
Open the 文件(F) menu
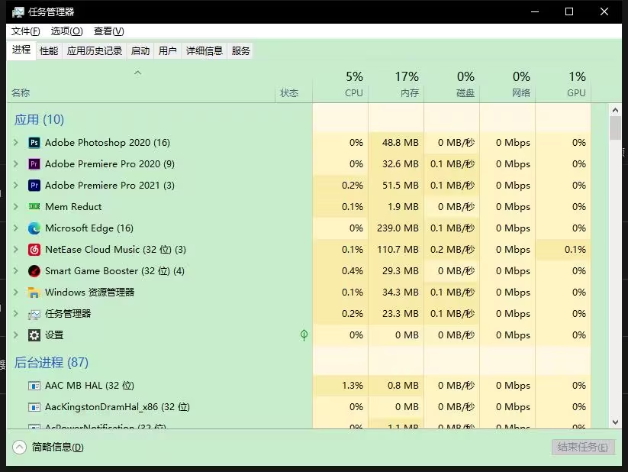(26, 31)
